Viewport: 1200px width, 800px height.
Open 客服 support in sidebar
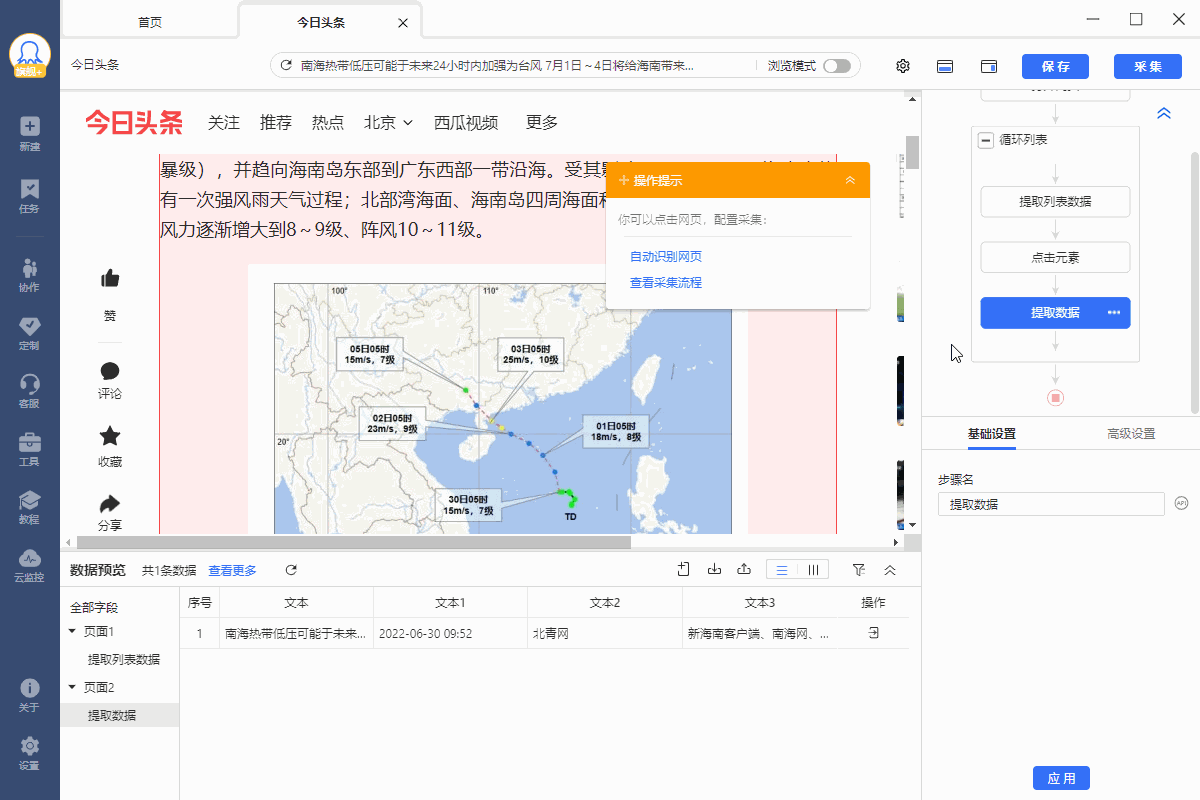pyautogui.click(x=29, y=391)
